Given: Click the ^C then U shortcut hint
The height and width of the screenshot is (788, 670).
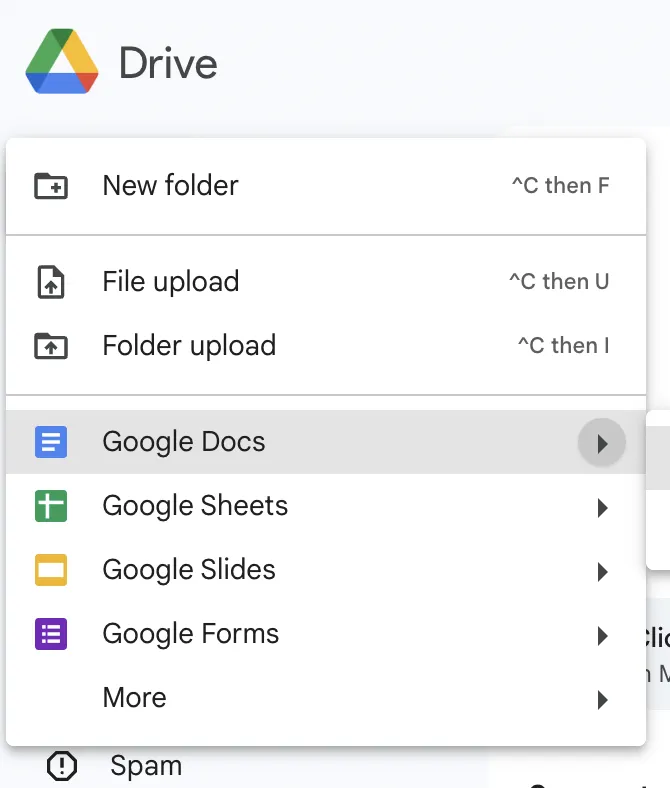Looking at the screenshot, I should coord(559,281).
